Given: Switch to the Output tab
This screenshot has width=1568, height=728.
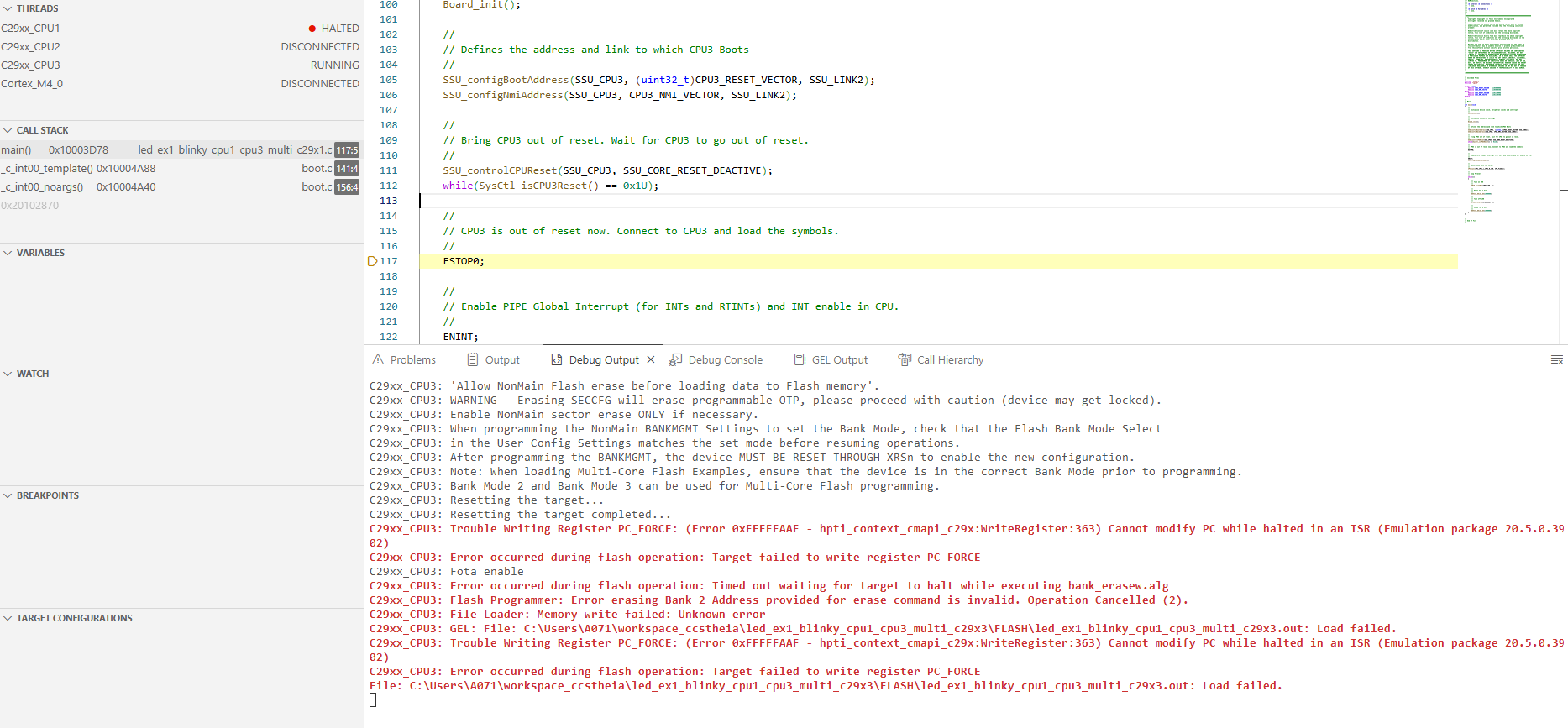Looking at the screenshot, I should click(494, 359).
